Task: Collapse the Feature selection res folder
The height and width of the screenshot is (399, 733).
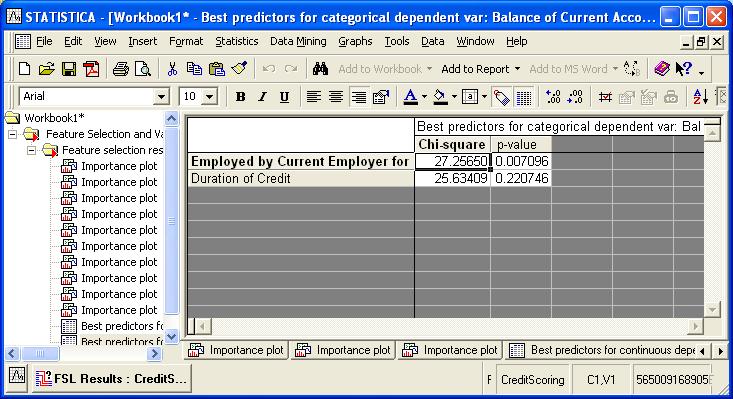Action: (x=31, y=150)
